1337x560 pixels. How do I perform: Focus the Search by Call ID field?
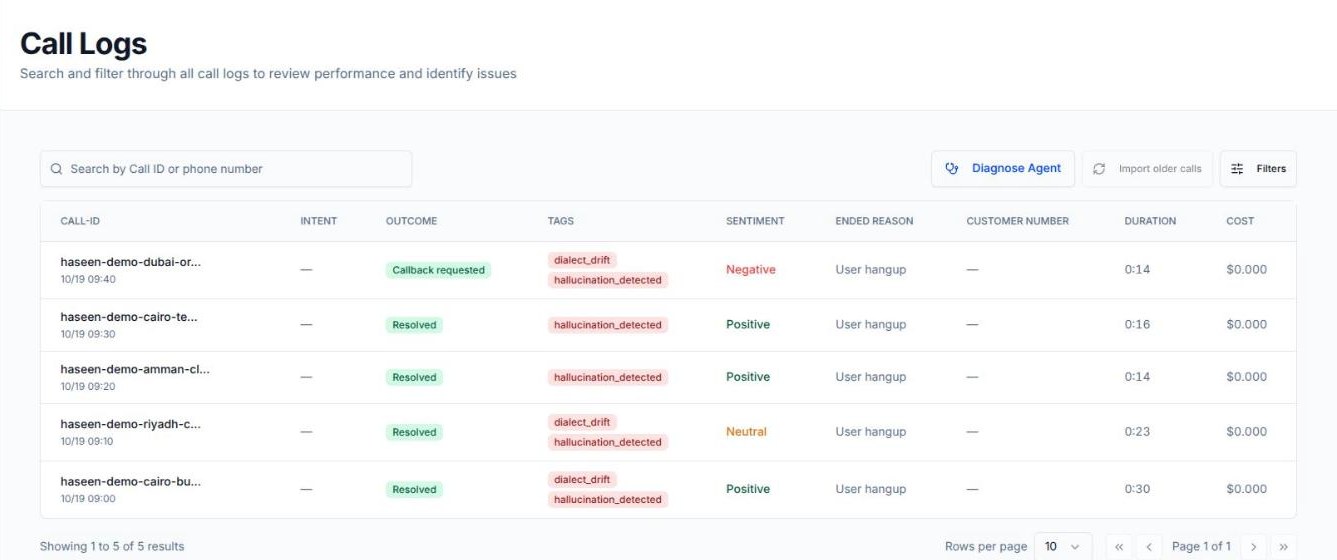tap(226, 169)
